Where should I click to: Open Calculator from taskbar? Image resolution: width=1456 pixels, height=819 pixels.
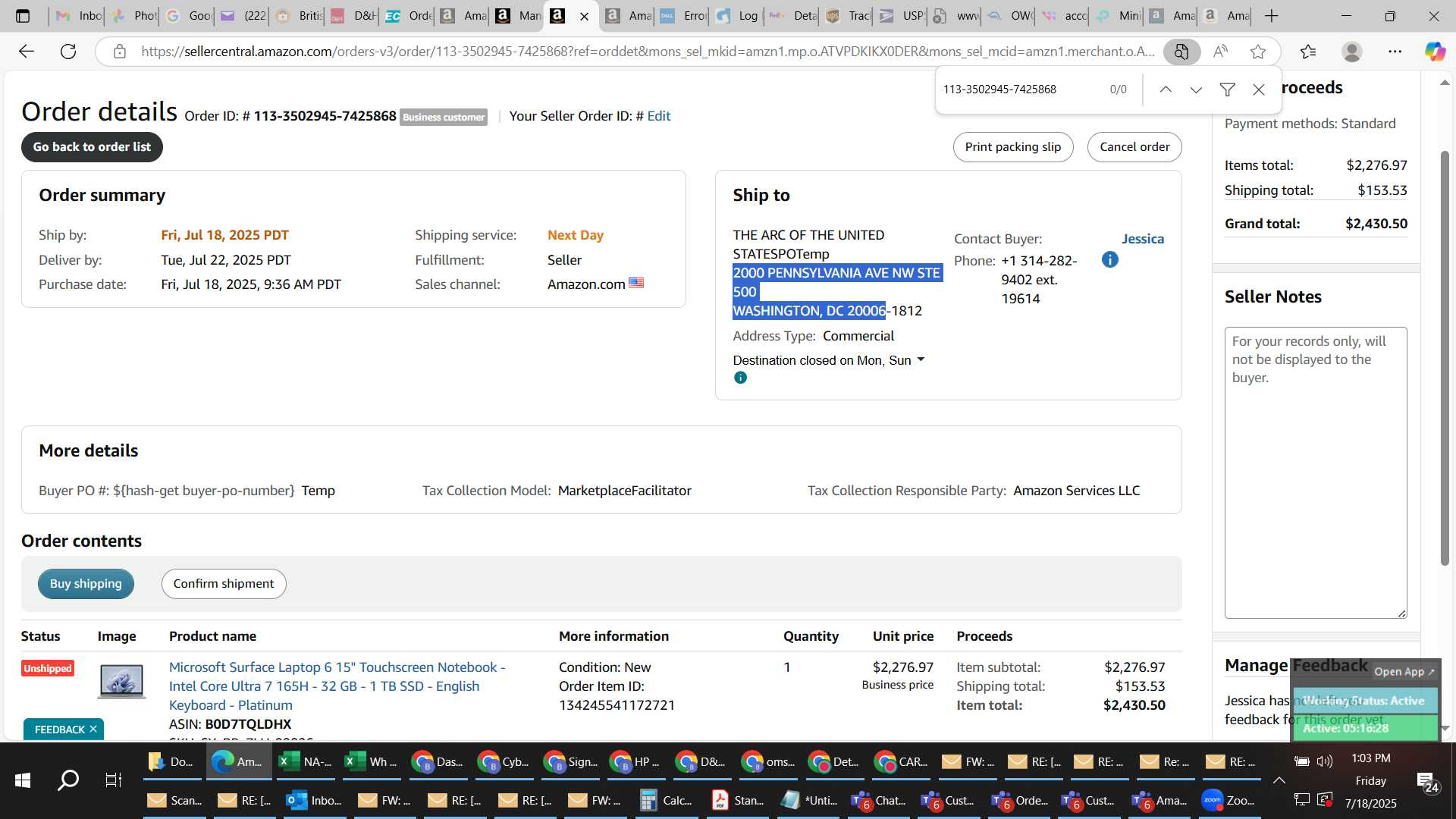point(666,800)
